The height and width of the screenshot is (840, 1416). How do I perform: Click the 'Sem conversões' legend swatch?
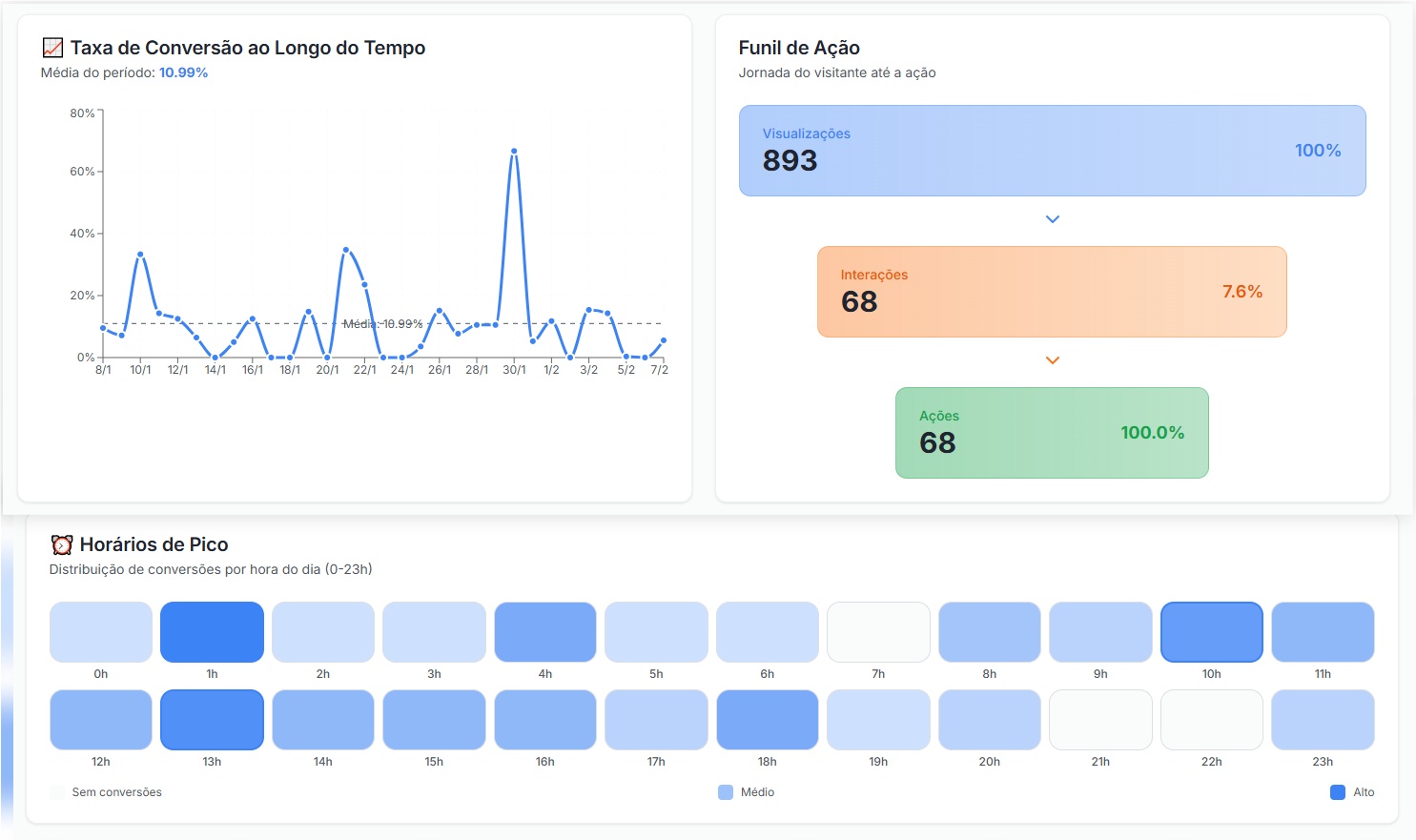(58, 791)
